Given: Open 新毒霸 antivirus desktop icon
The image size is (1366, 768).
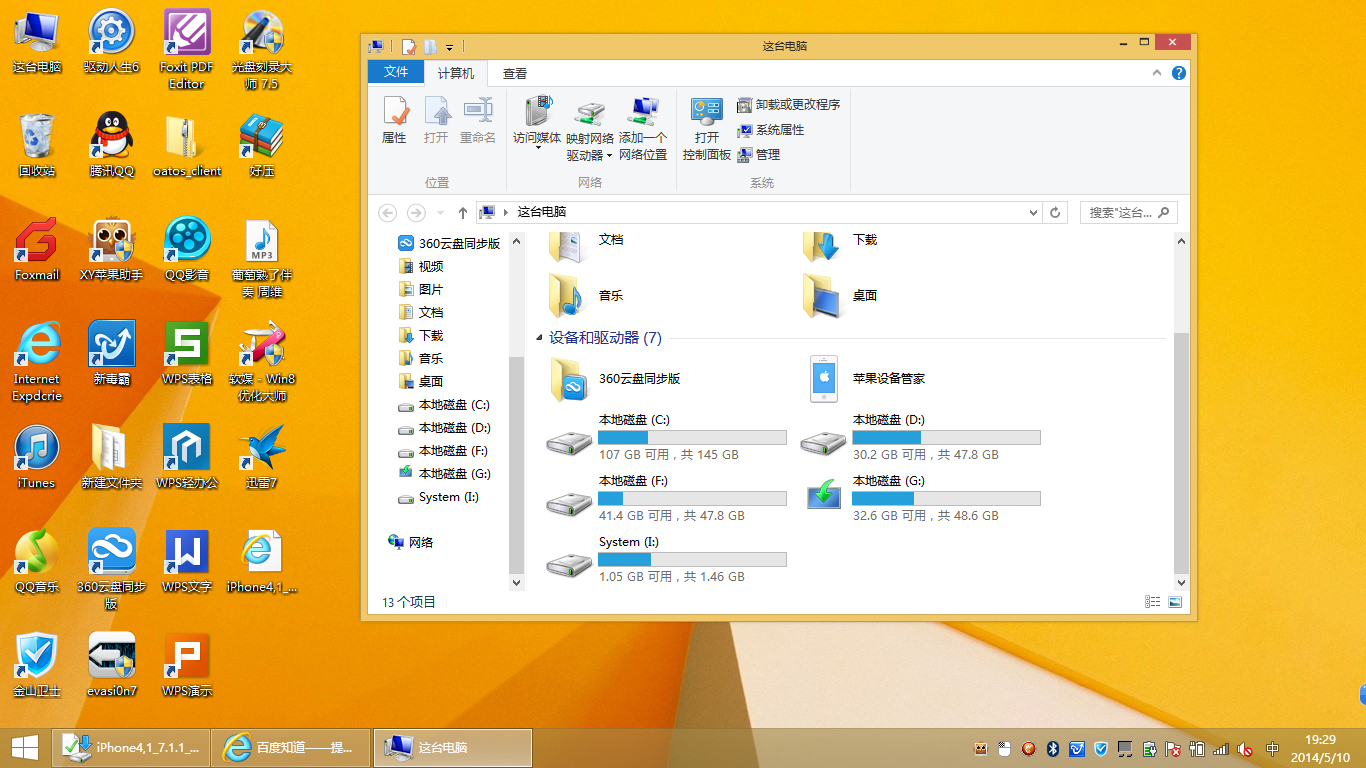Looking at the screenshot, I should point(111,345).
